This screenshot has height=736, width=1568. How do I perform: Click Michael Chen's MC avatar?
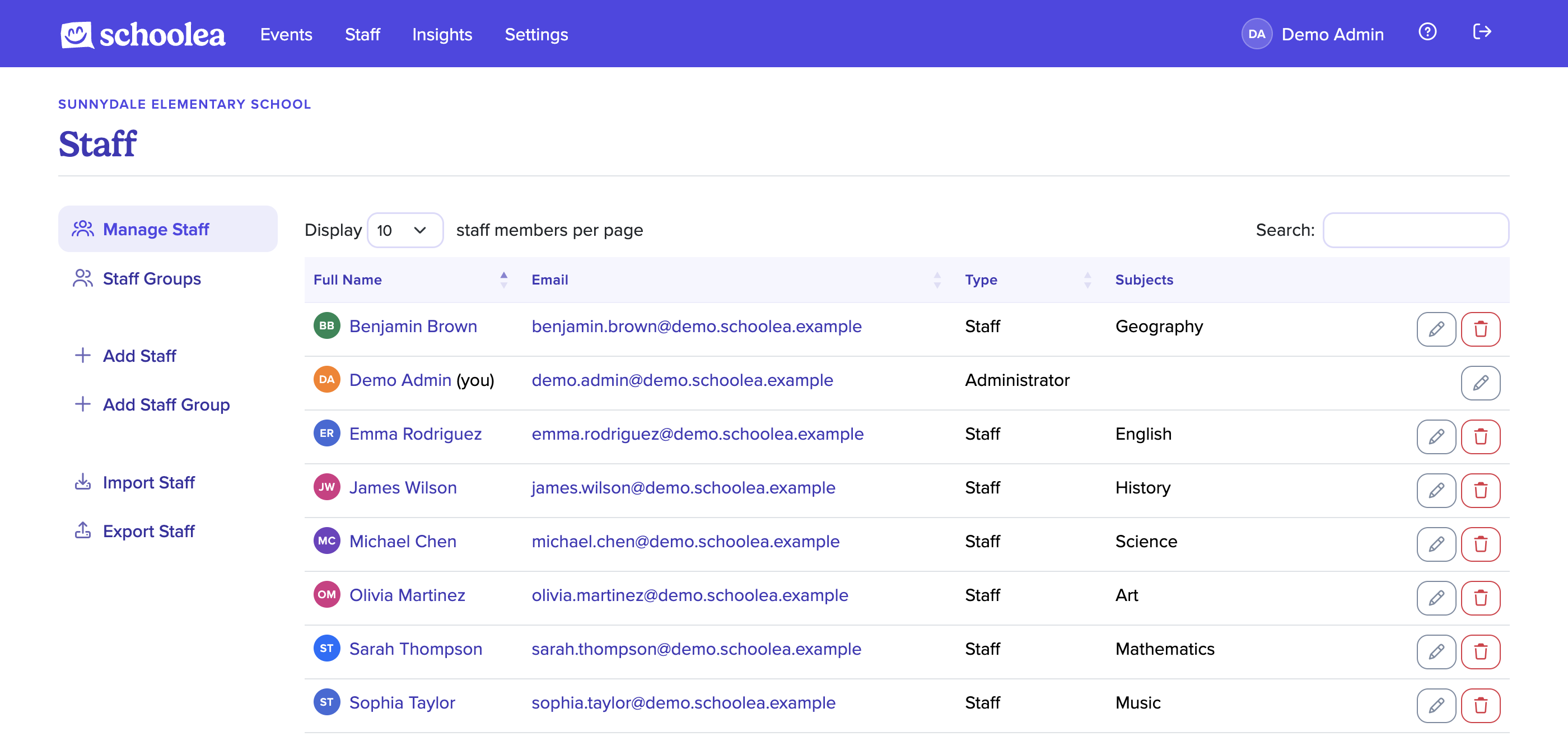tap(327, 541)
